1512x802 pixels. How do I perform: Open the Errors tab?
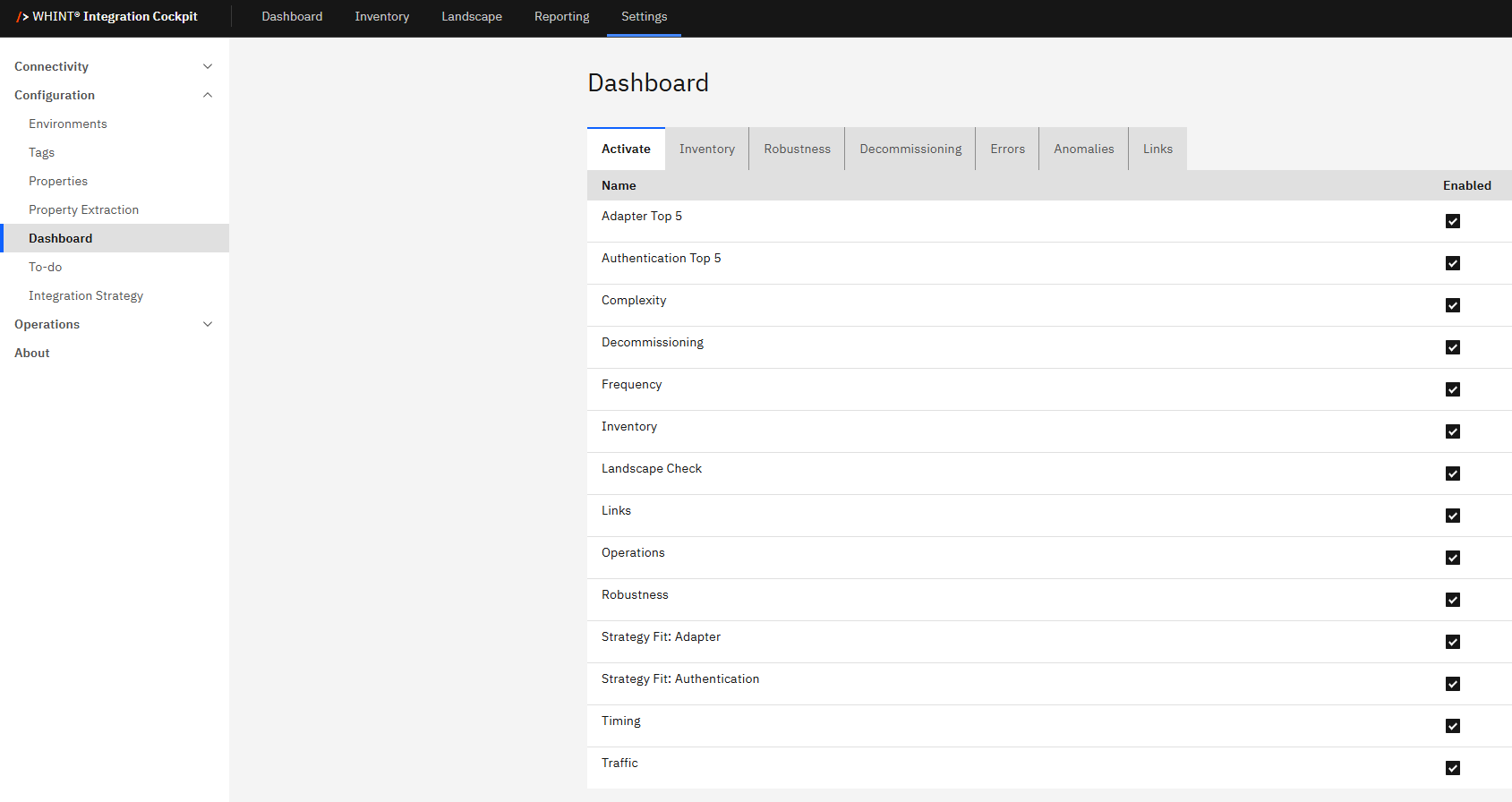click(1007, 149)
